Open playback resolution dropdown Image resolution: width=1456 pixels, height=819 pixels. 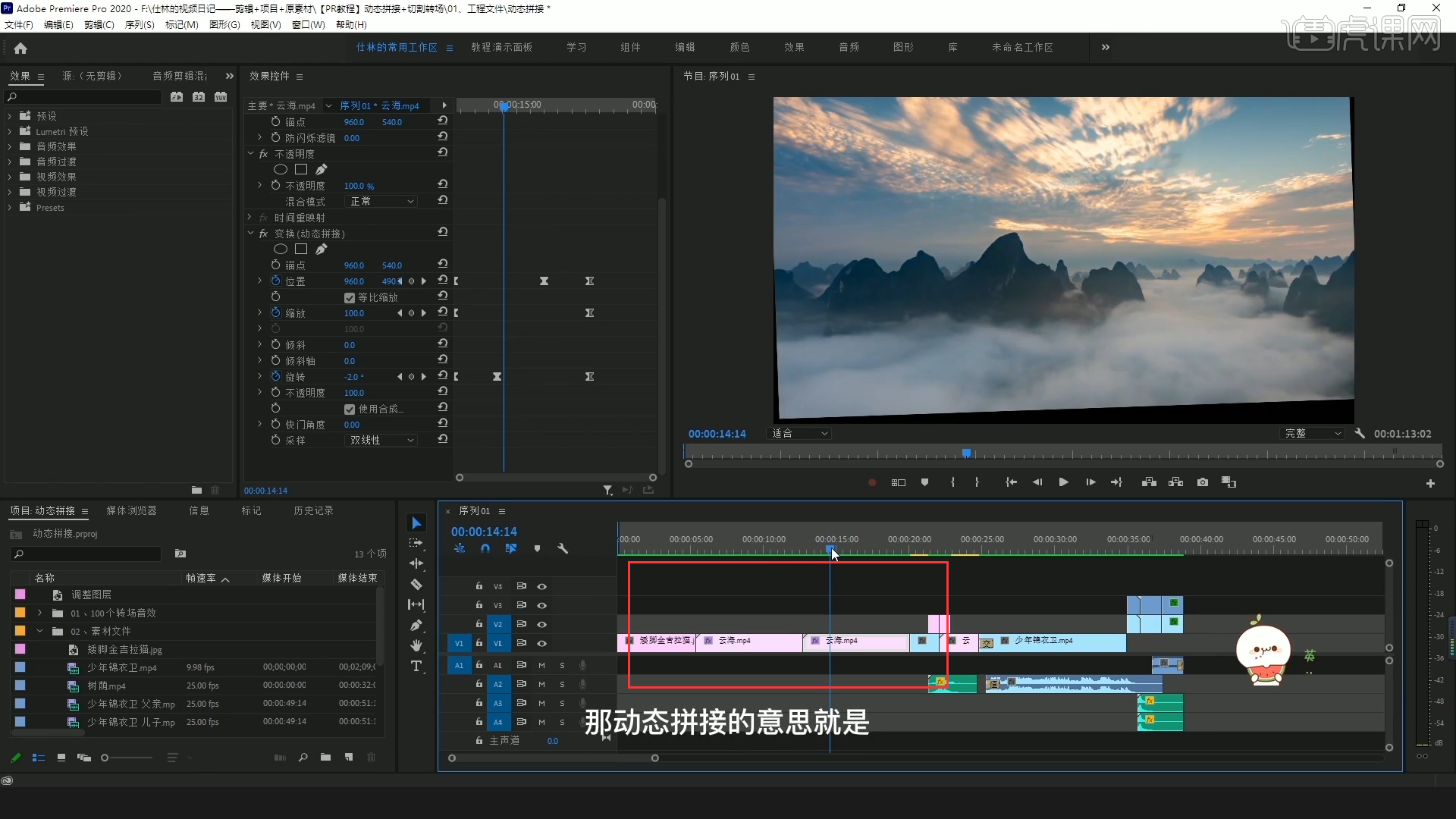pyautogui.click(x=1311, y=434)
